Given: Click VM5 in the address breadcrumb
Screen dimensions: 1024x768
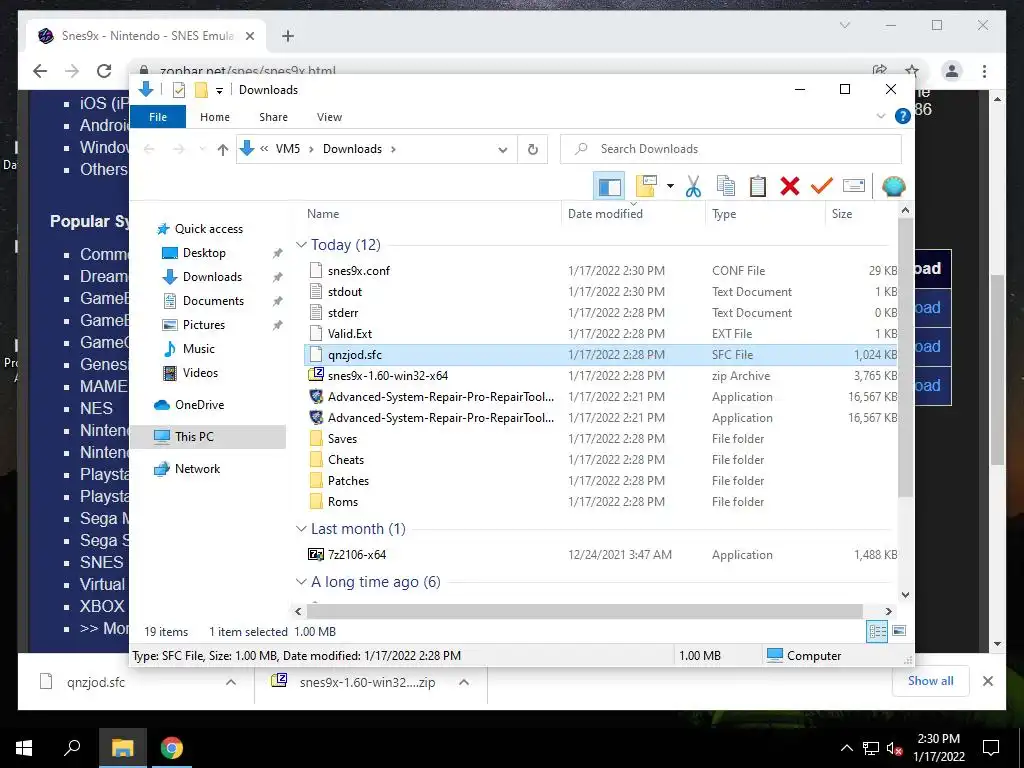Looking at the screenshot, I should tap(287, 149).
